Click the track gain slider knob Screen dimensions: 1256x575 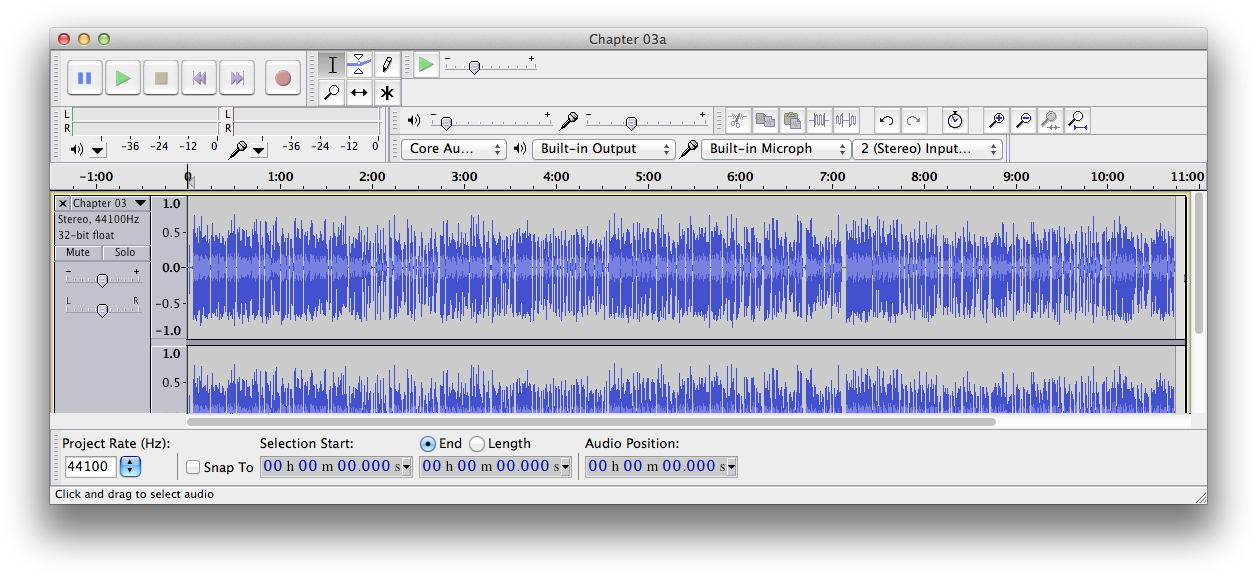click(102, 281)
